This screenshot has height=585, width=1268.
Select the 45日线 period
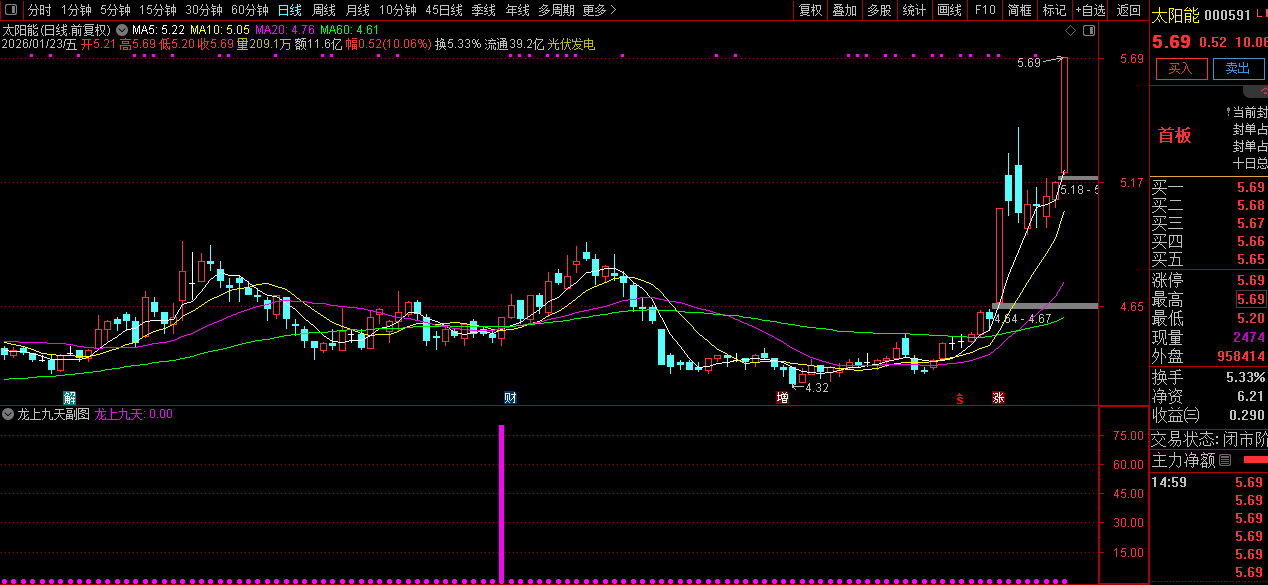pyautogui.click(x=443, y=10)
